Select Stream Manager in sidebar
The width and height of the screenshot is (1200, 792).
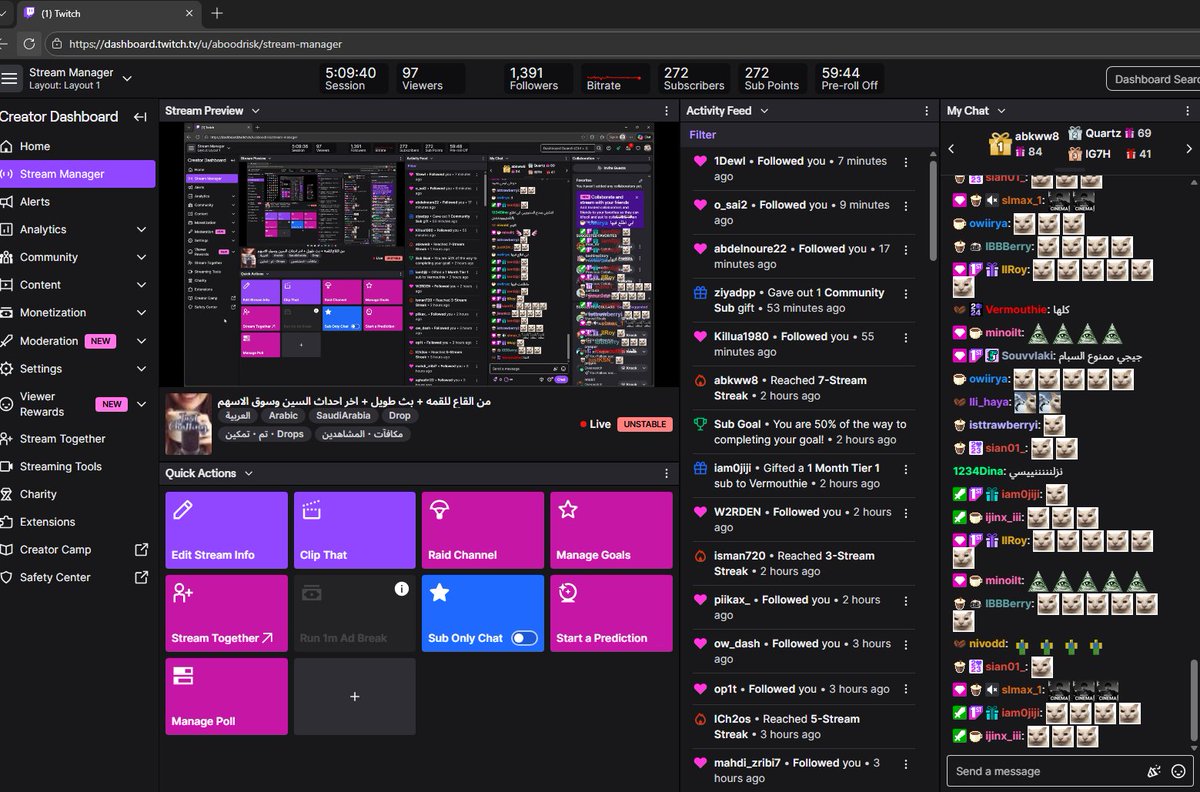77,174
